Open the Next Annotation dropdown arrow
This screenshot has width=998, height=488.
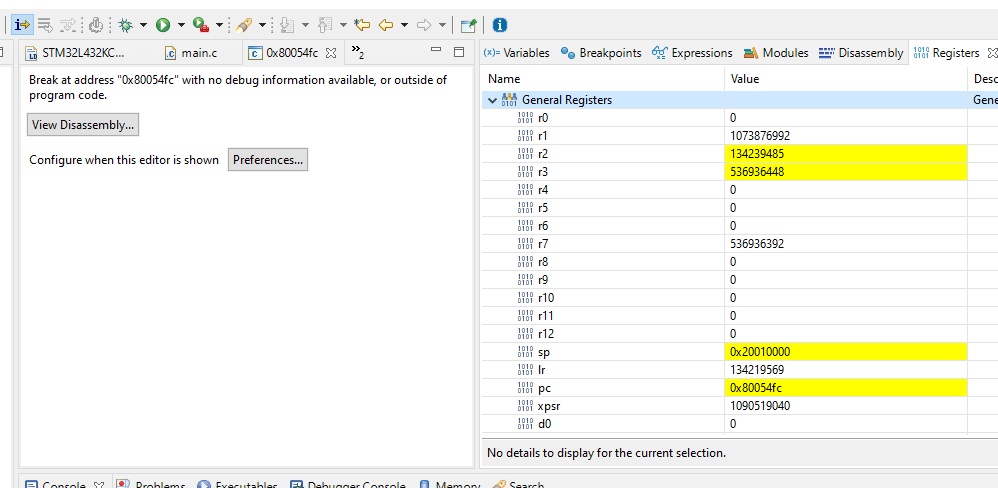click(305, 25)
